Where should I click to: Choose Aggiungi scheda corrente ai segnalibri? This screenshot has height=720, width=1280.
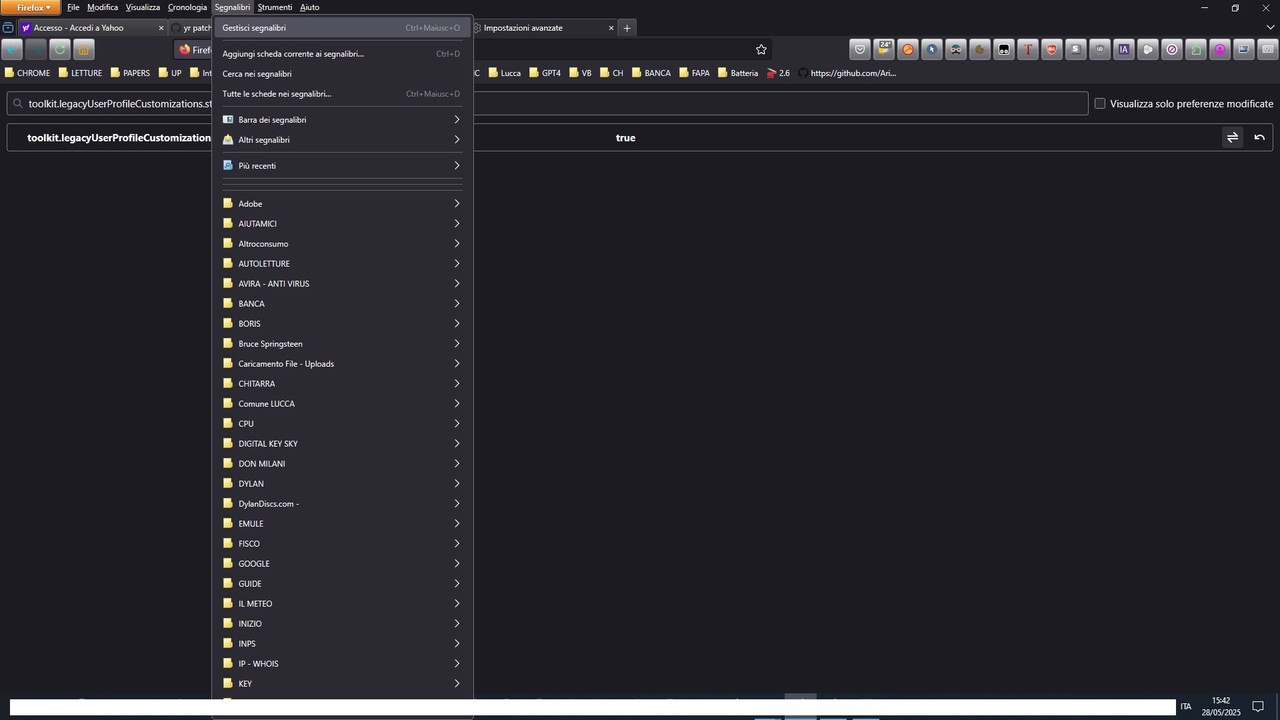click(x=342, y=53)
